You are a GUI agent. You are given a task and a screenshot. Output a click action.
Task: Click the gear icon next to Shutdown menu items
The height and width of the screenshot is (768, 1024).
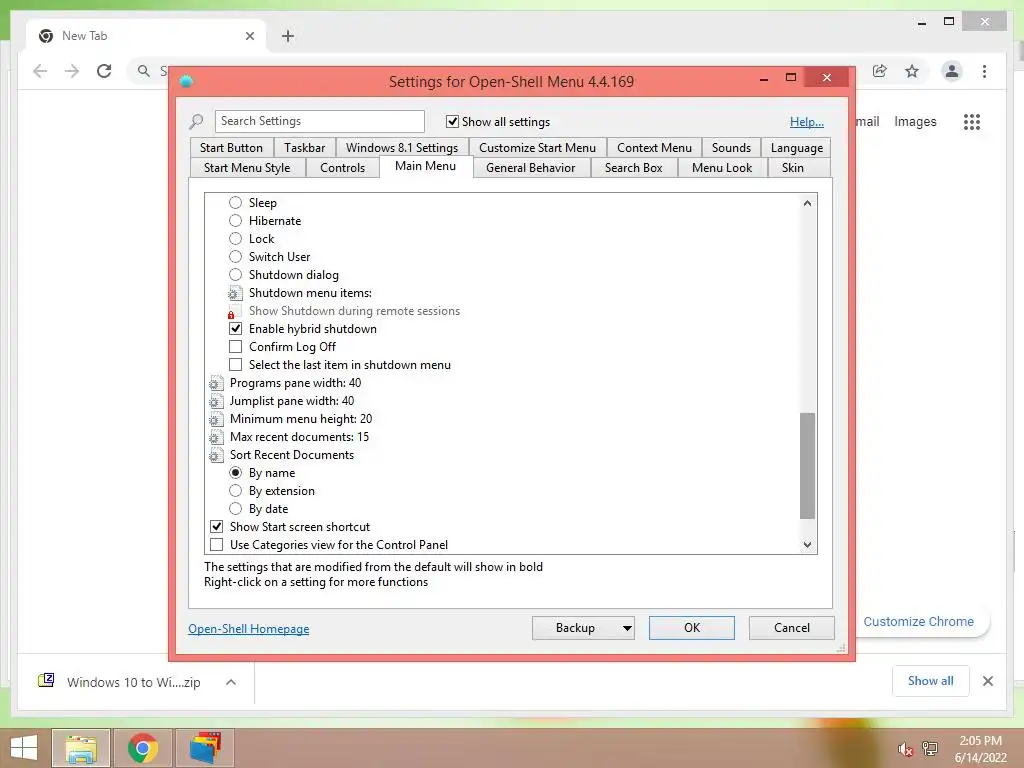(x=235, y=293)
